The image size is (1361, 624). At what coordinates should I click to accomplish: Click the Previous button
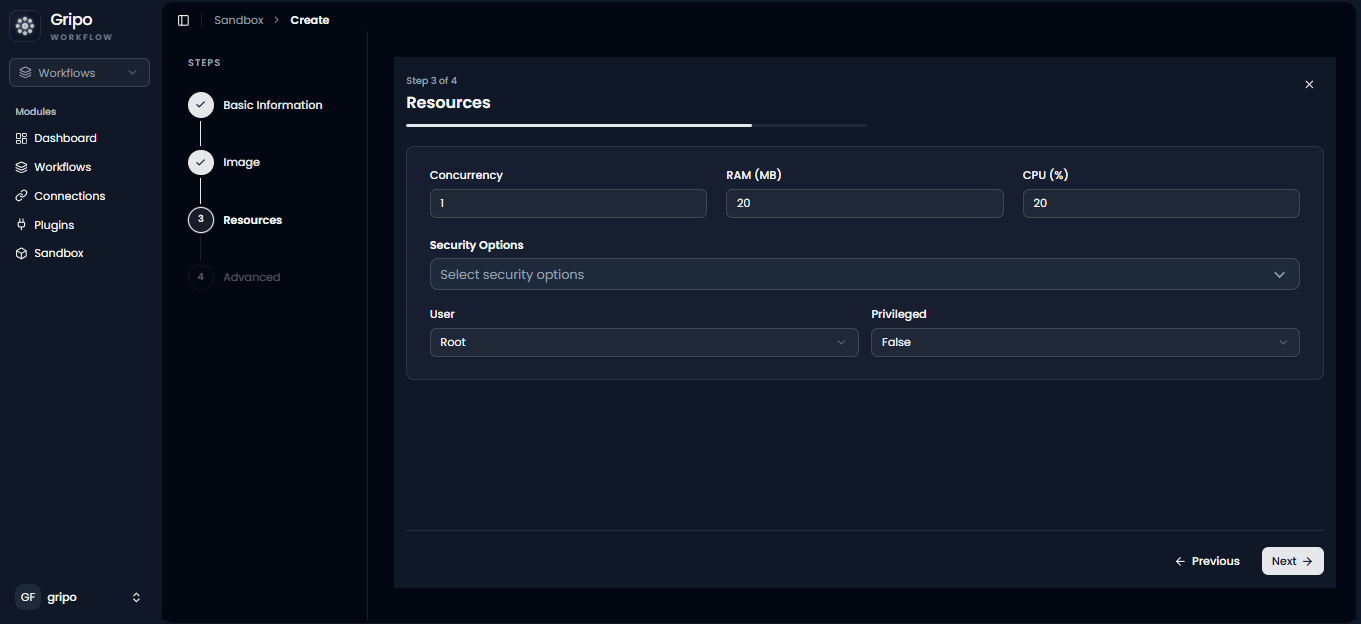(1207, 561)
